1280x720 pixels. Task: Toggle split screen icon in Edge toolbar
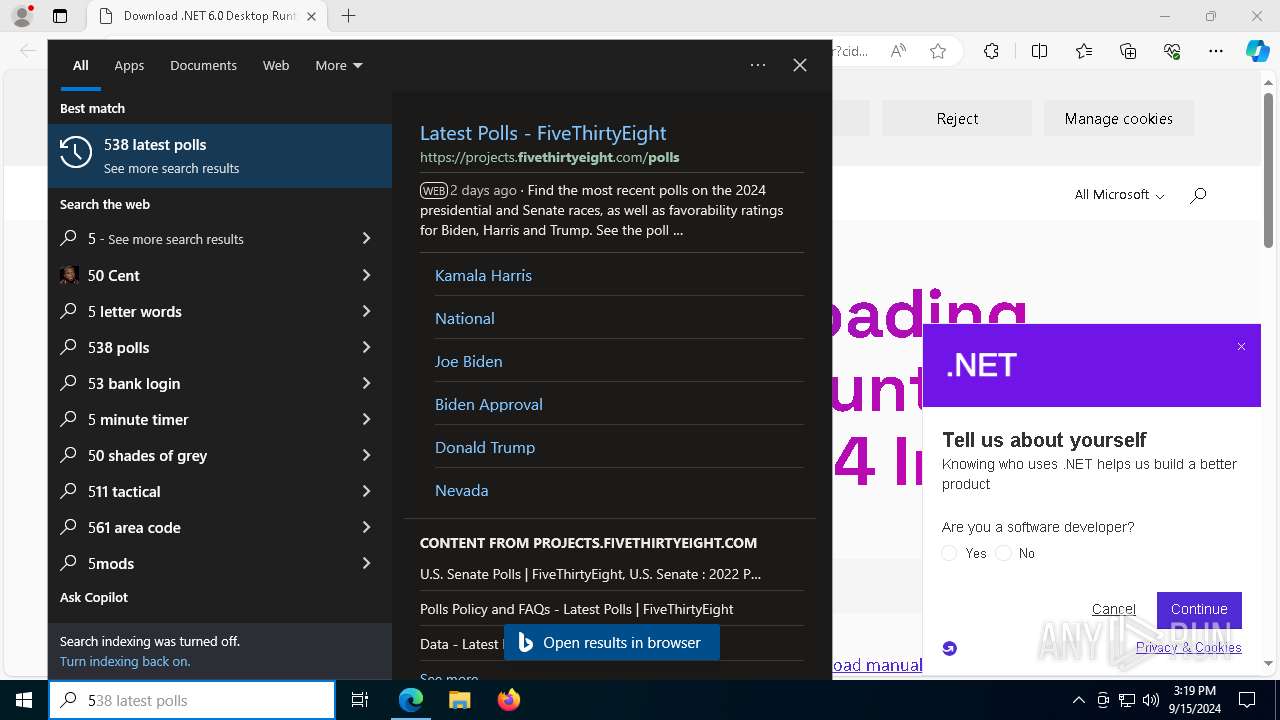tap(1039, 51)
